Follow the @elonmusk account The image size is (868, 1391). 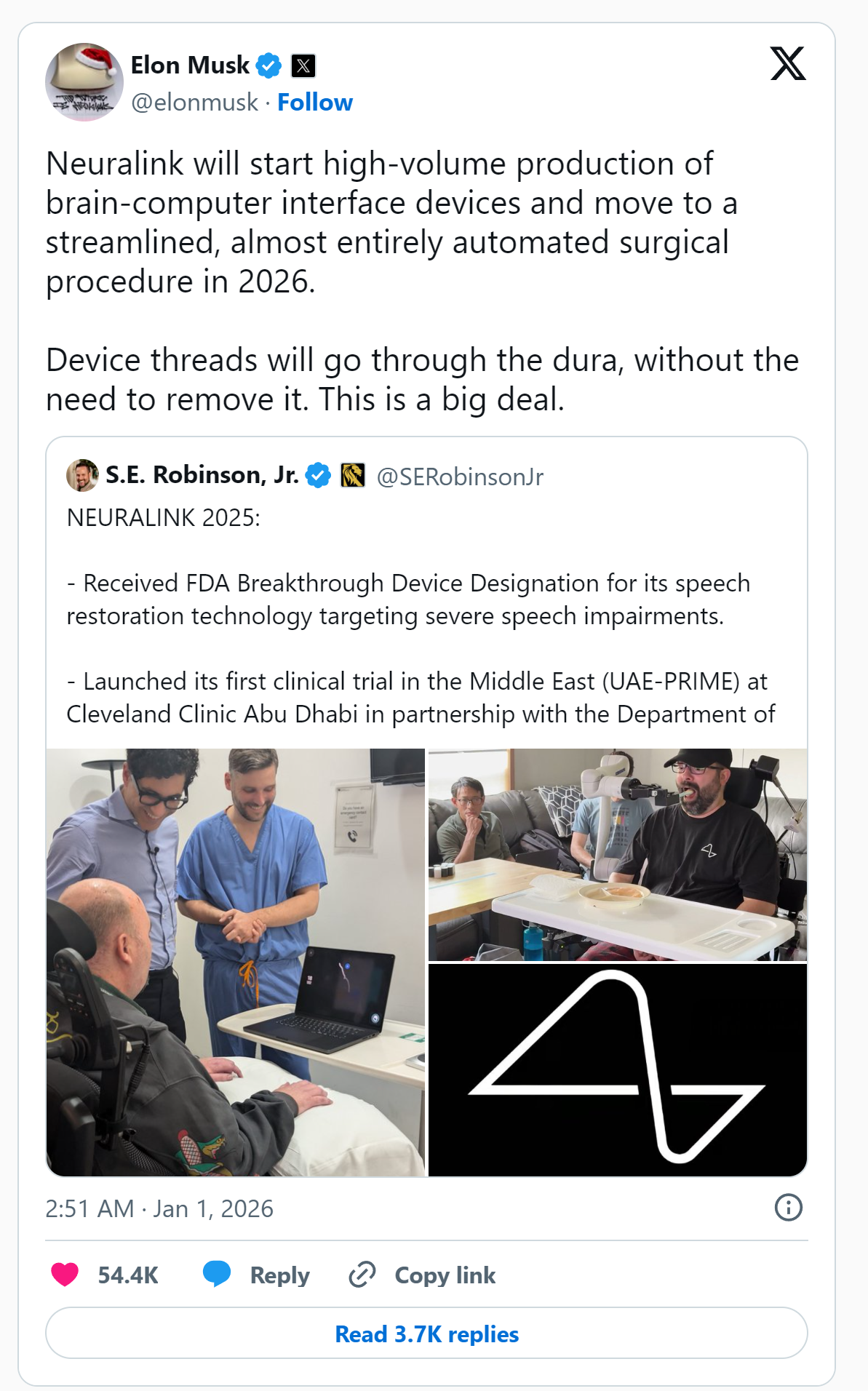(x=315, y=103)
